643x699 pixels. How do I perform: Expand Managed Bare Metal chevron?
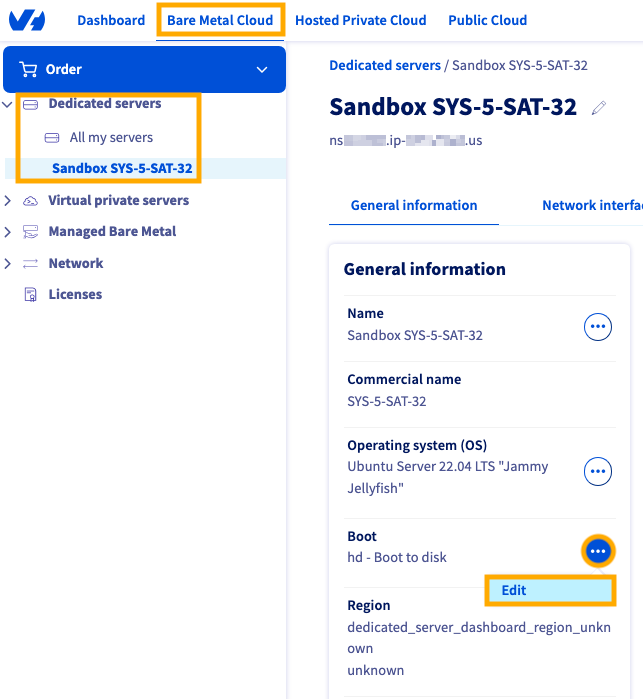pos(7,232)
